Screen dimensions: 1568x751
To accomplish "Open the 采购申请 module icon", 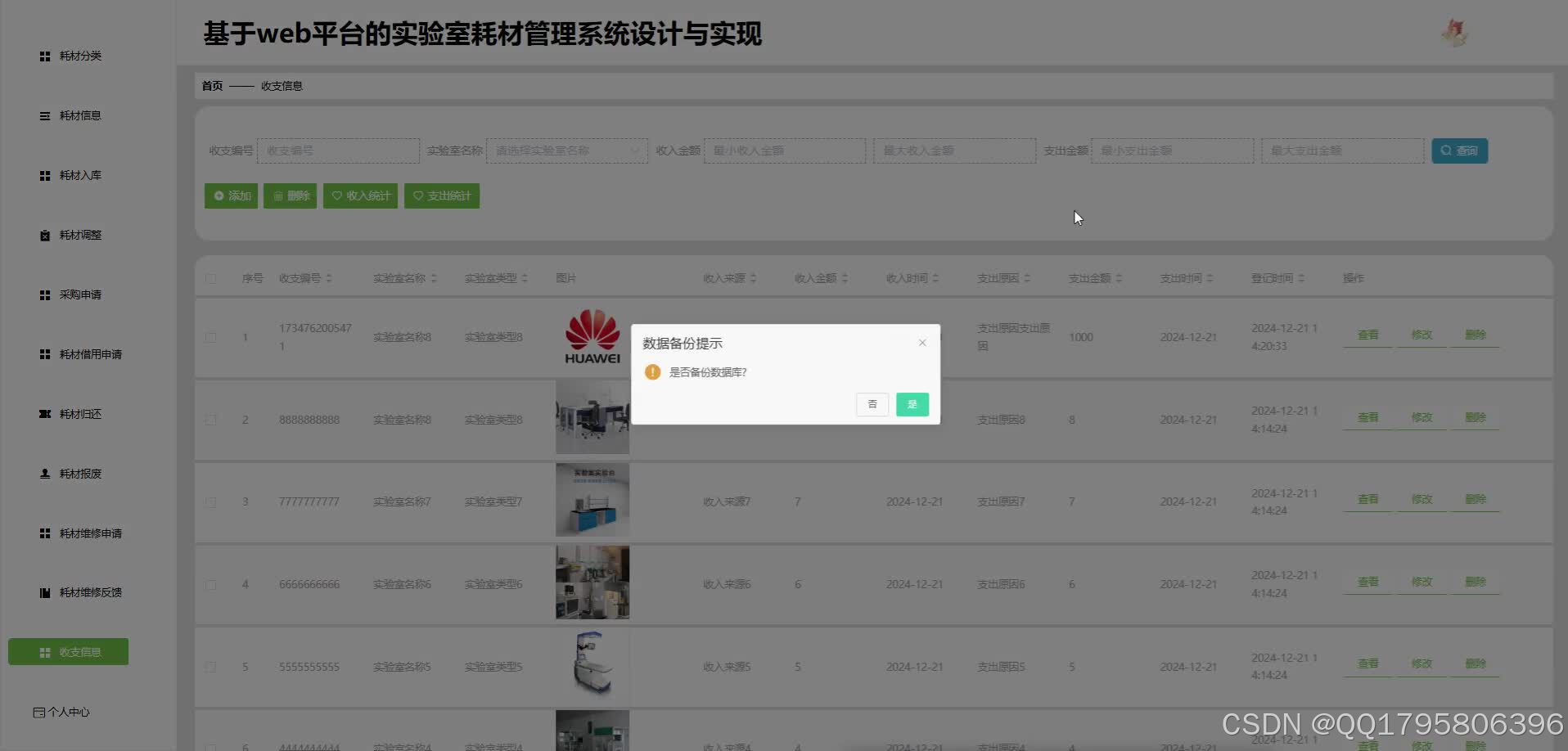I will (x=44, y=295).
